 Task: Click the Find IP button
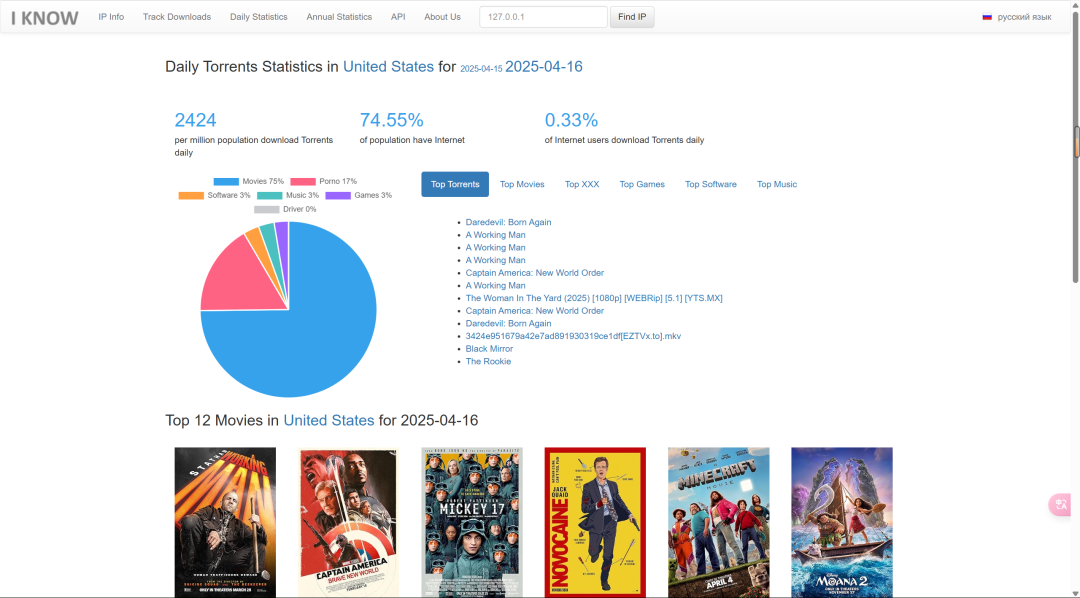coord(632,17)
